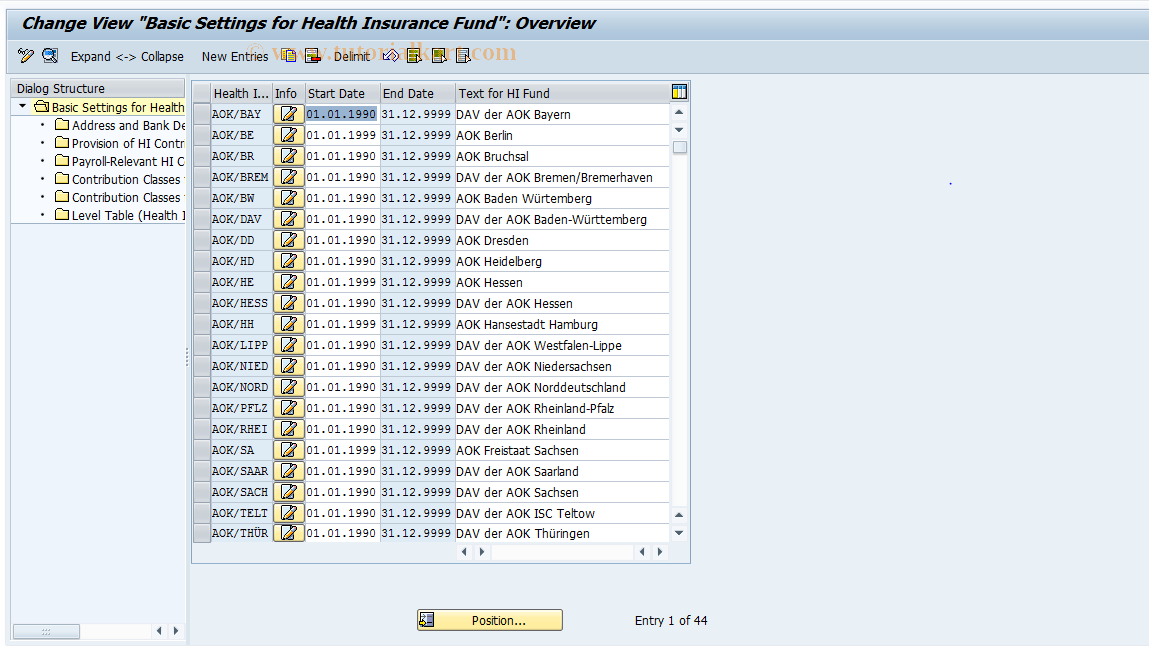
Task: Click table scroll up arrow at top
Action: (679, 112)
